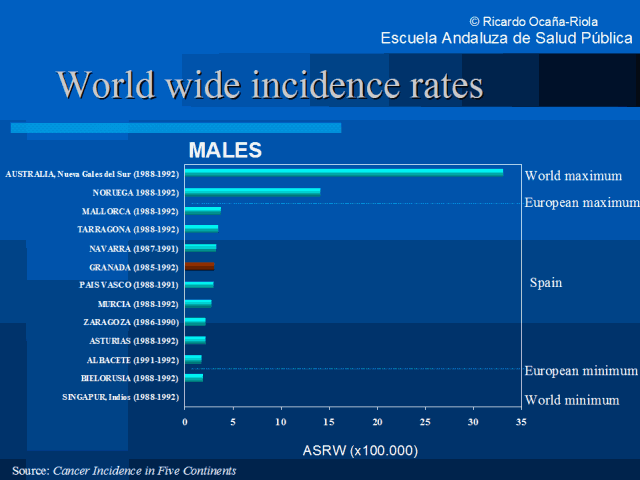Image resolution: width=640 pixels, height=480 pixels.
Task: Click the 'Cancer Incidence in Five Continents' source text
Action: (x=144, y=470)
